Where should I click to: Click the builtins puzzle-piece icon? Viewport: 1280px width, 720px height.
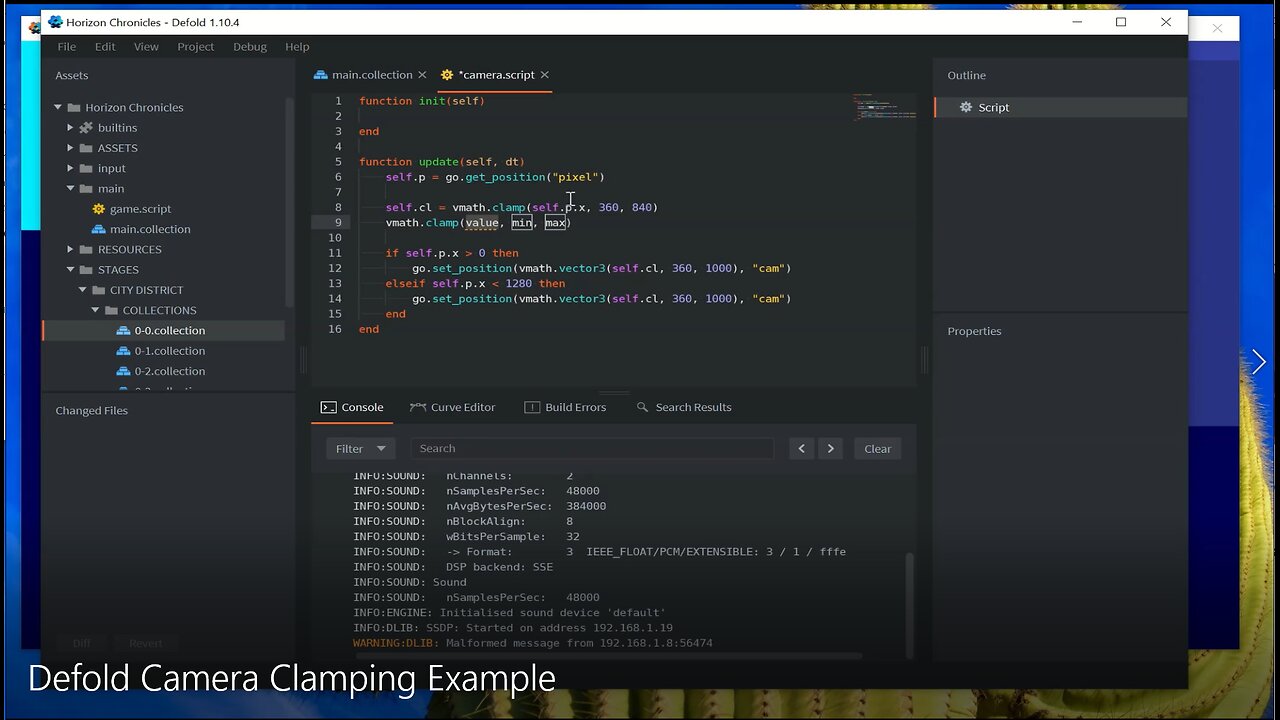(x=87, y=128)
